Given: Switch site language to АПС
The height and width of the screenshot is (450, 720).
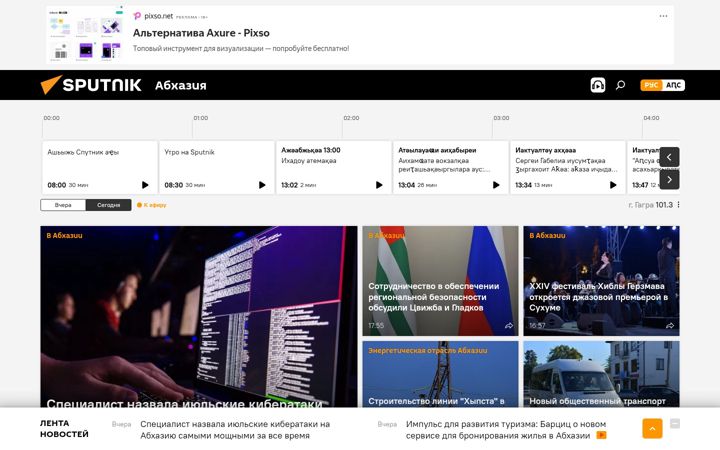Looking at the screenshot, I should (x=673, y=85).
